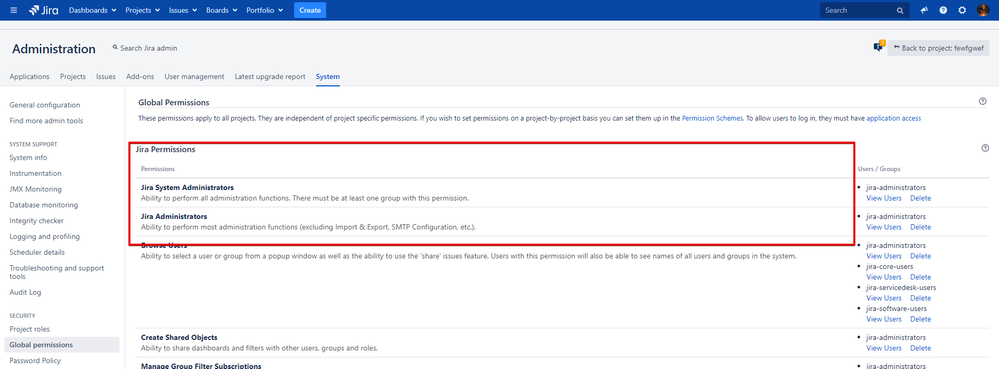Viewport: 999px width, 369px height.
Task: Open the Latest upgrade report tab
Action: coord(270,76)
